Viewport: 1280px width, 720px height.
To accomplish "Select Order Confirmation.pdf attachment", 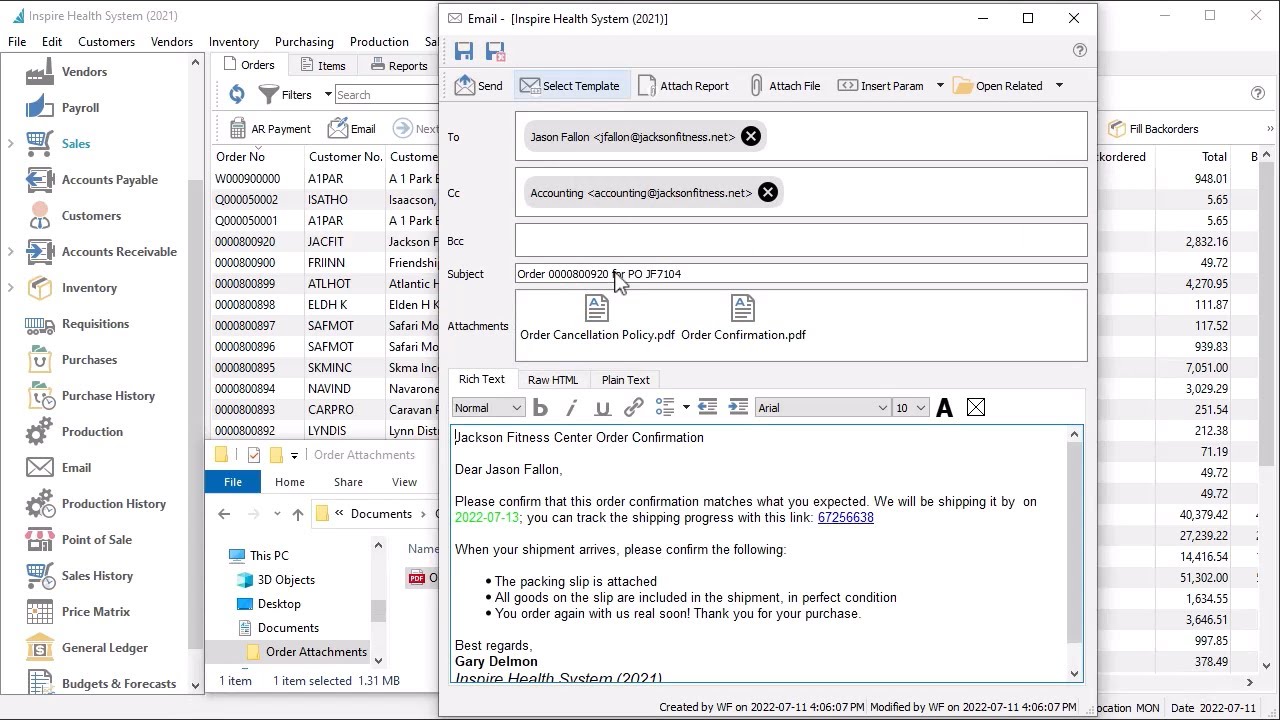I will [x=743, y=319].
